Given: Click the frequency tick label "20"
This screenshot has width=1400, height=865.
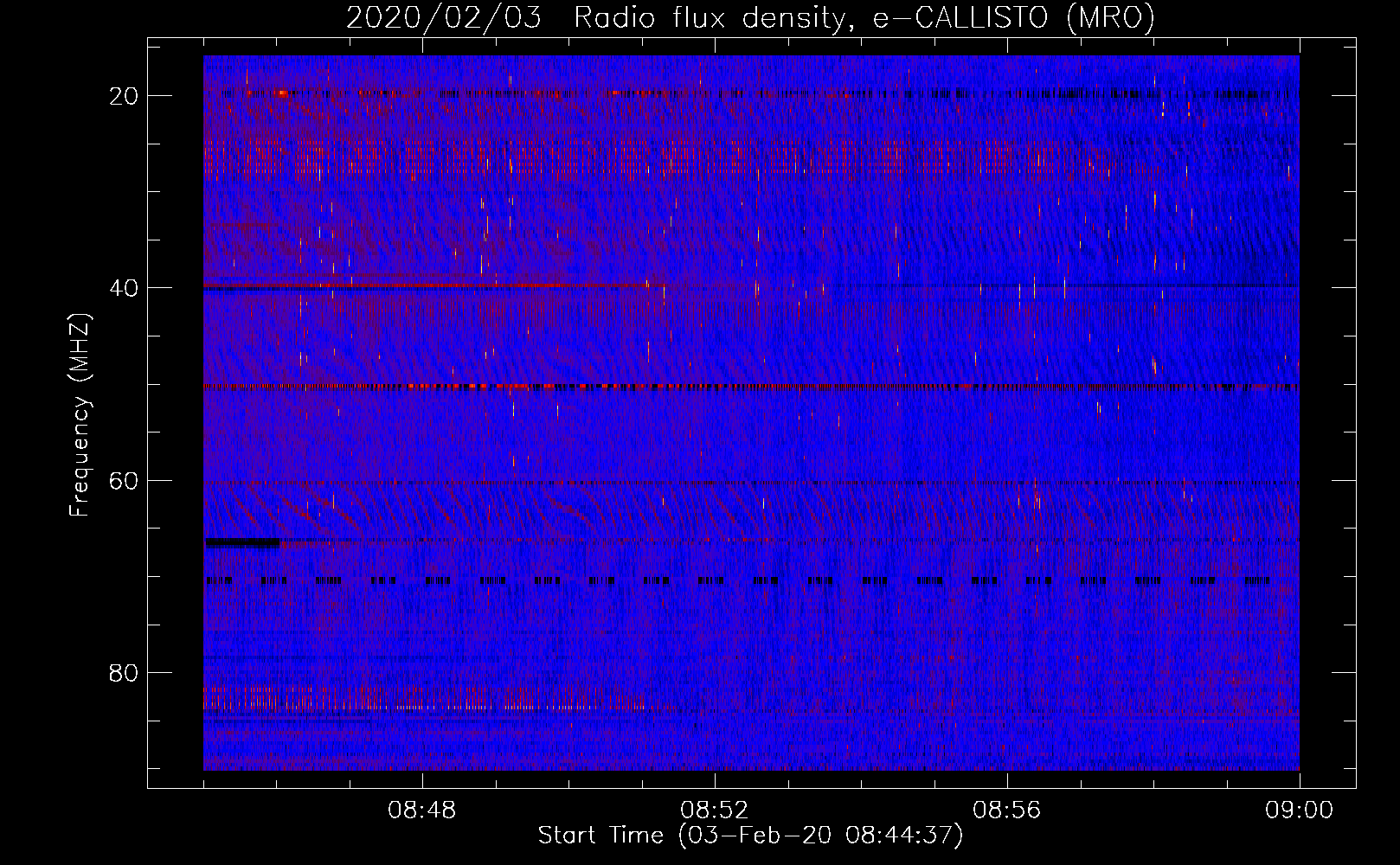Looking at the screenshot, I should [x=124, y=96].
